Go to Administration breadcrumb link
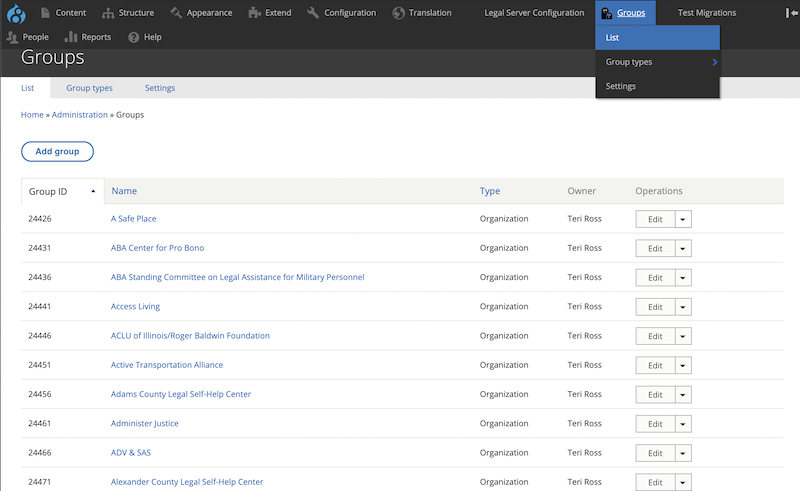 (80, 115)
